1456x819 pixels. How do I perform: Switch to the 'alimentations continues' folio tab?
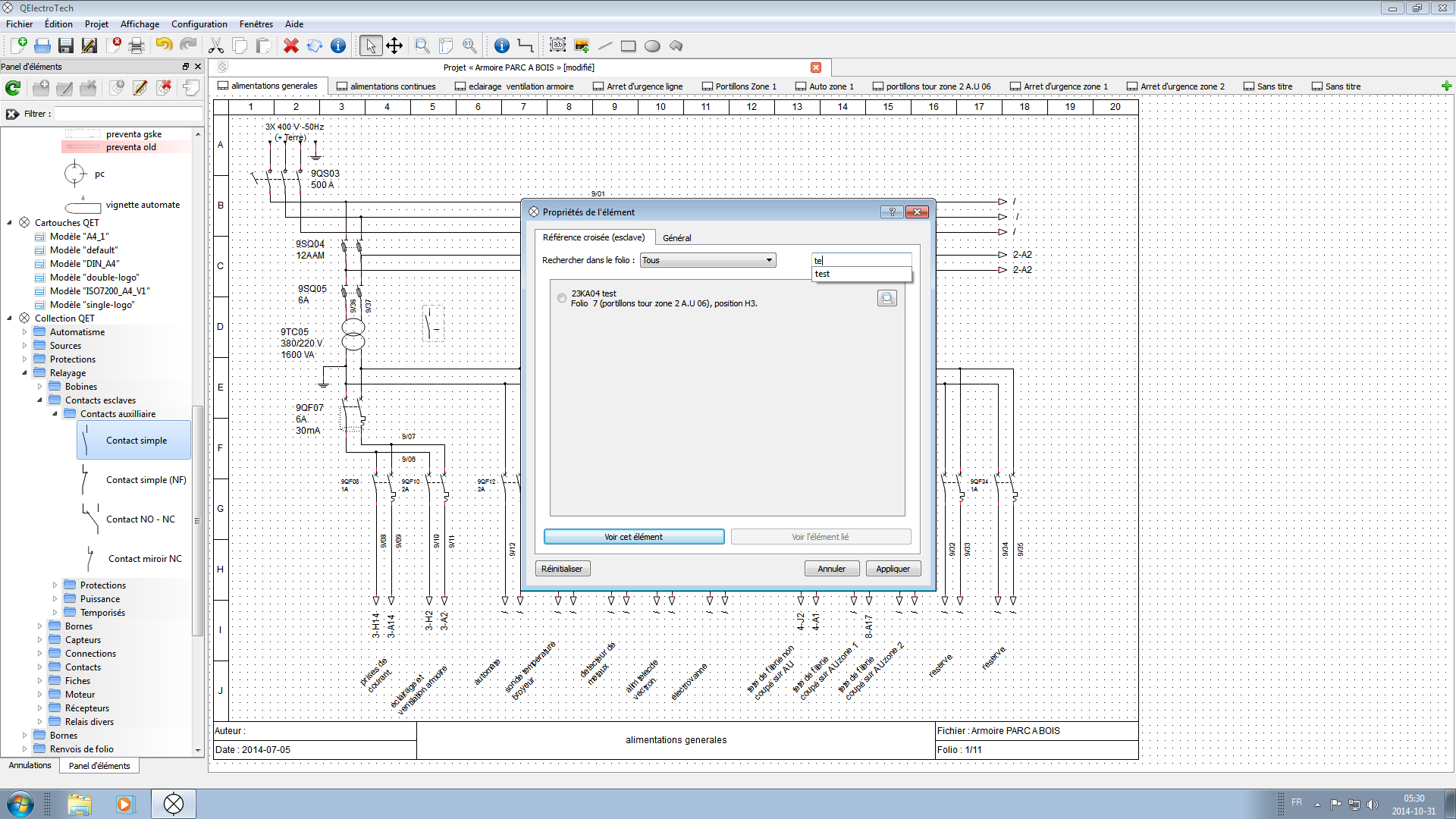[386, 86]
